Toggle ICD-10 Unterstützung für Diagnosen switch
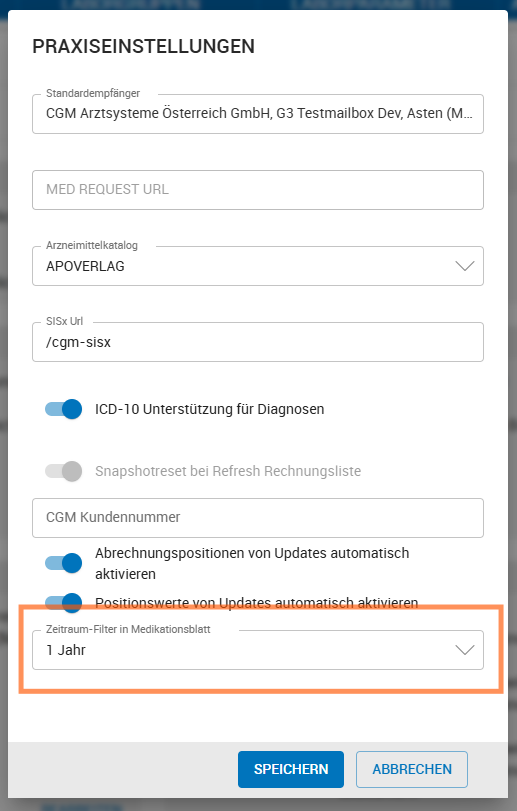 [x=64, y=409]
